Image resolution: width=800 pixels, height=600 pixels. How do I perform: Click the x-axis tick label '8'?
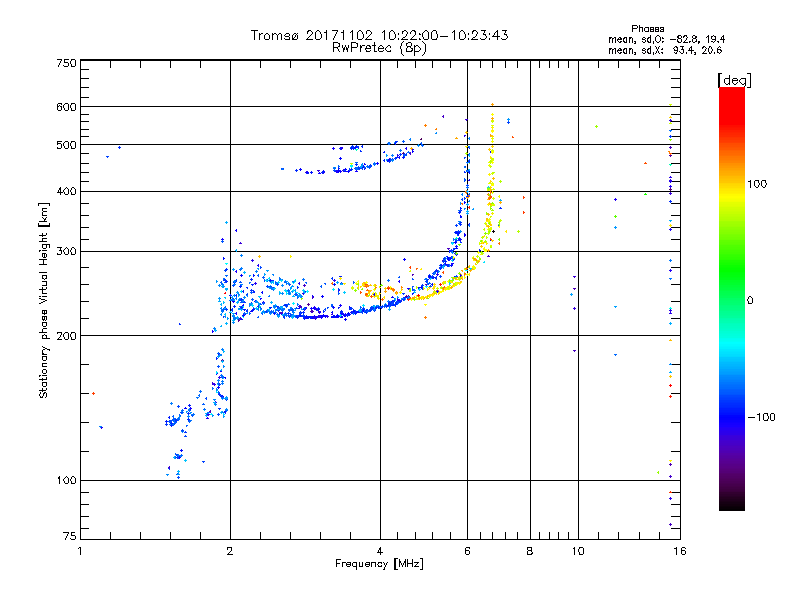[x=530, y=551]
